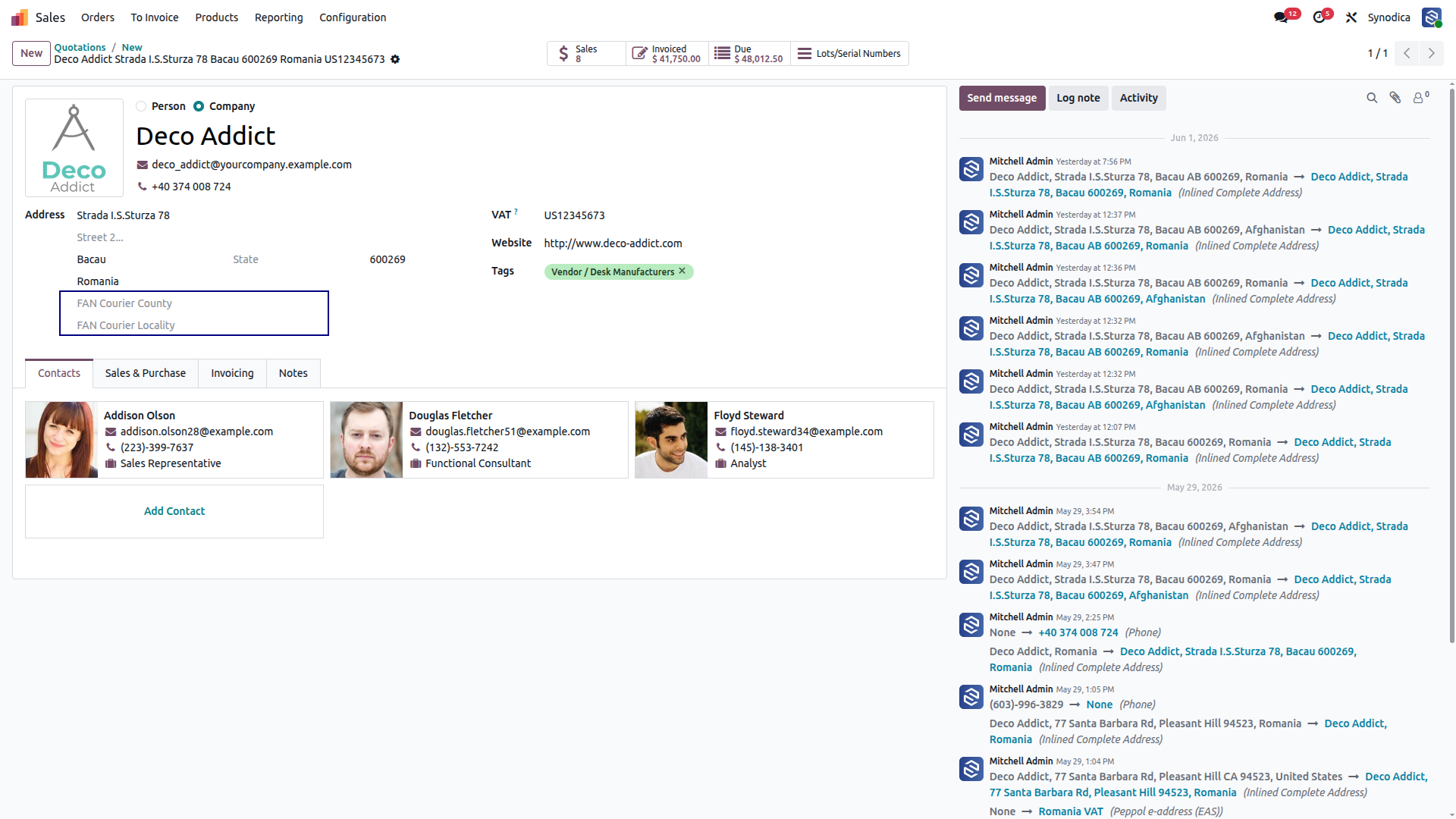Click the Synodica company switcher

click(1389, 17)
